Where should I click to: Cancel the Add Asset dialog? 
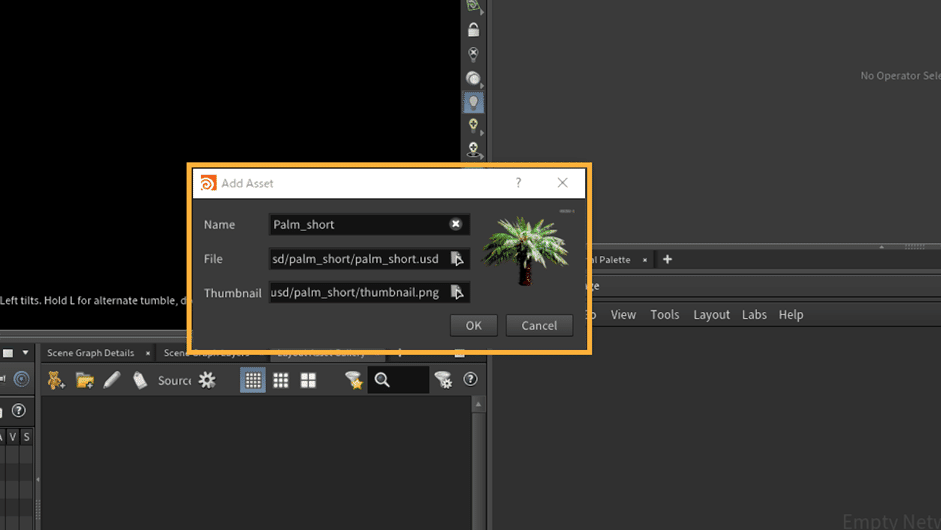tap(539, 325)
